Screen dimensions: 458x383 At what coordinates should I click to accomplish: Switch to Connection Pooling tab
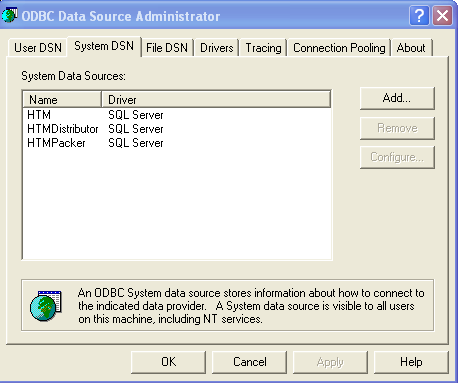[x=339, y=48]
